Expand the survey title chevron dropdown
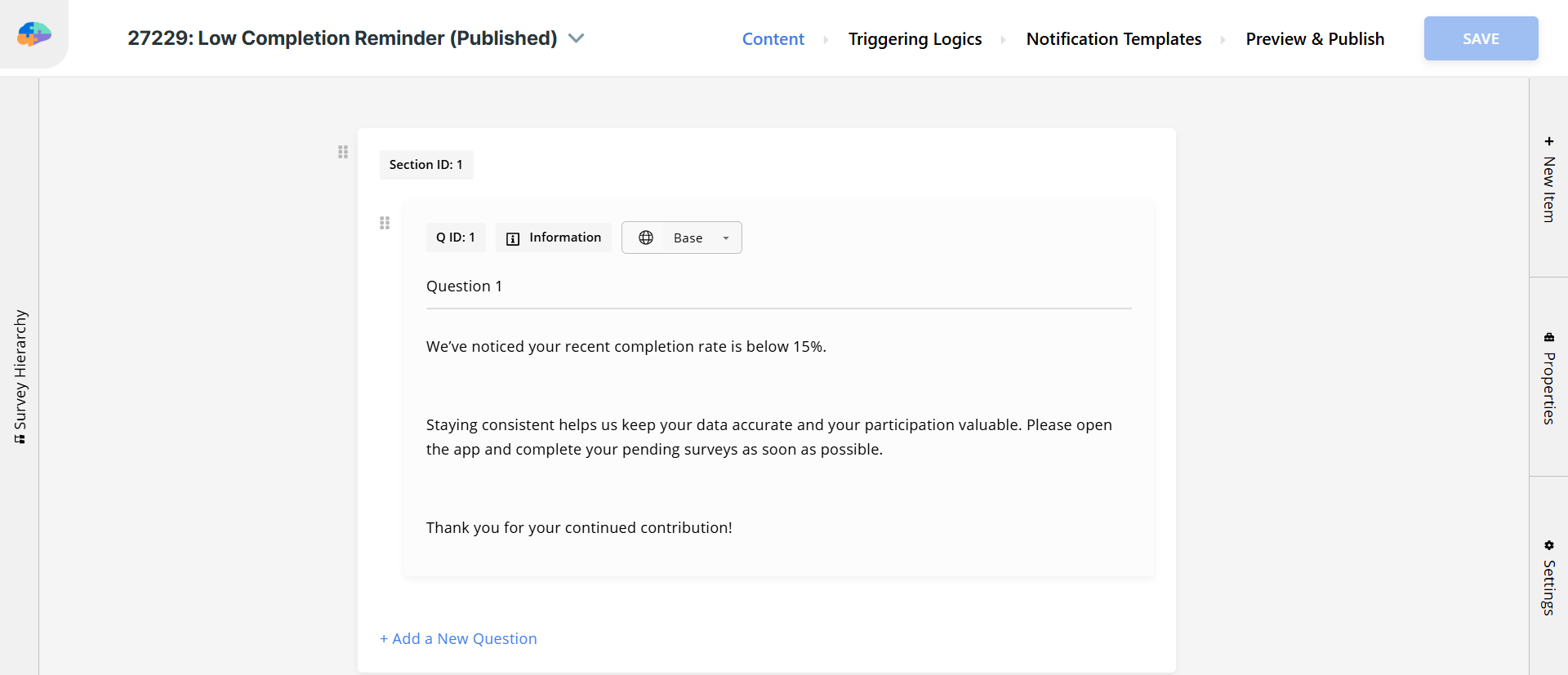 tap(577, 38)
